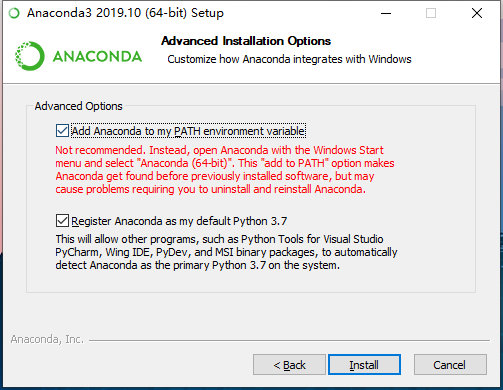Uncheck the Add Anaconda to PATH checkbox
Screen dimensions: 503x390
click(62, 131)
